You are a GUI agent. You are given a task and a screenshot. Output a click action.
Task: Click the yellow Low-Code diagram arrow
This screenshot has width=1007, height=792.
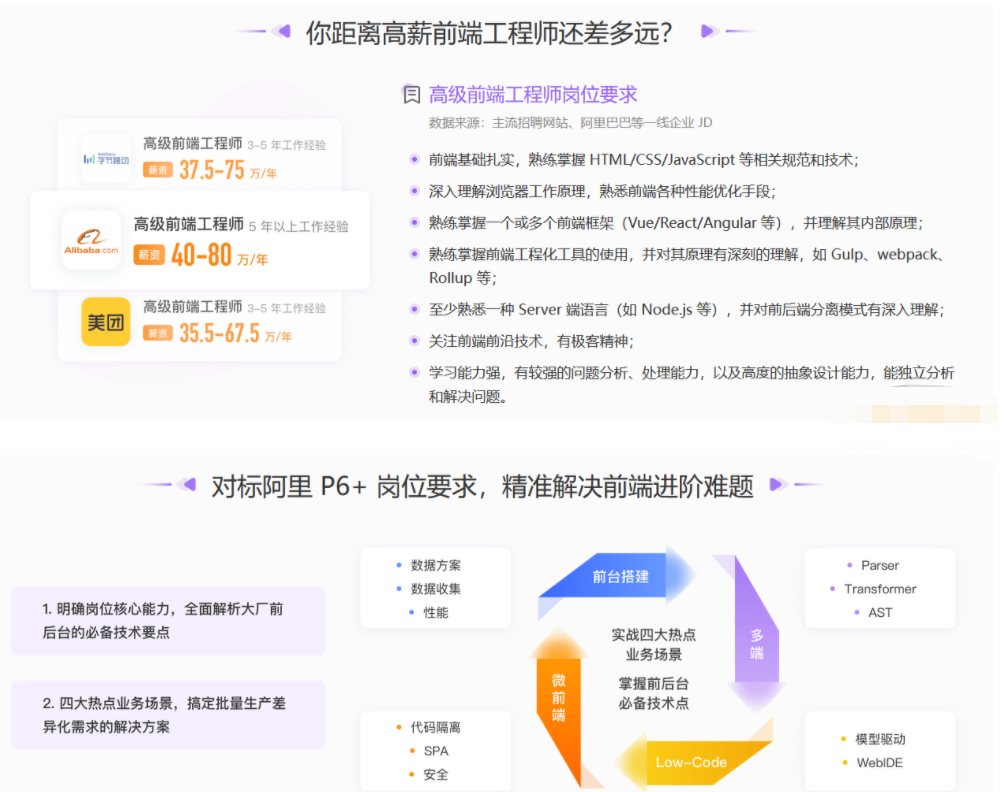(692, 762)
